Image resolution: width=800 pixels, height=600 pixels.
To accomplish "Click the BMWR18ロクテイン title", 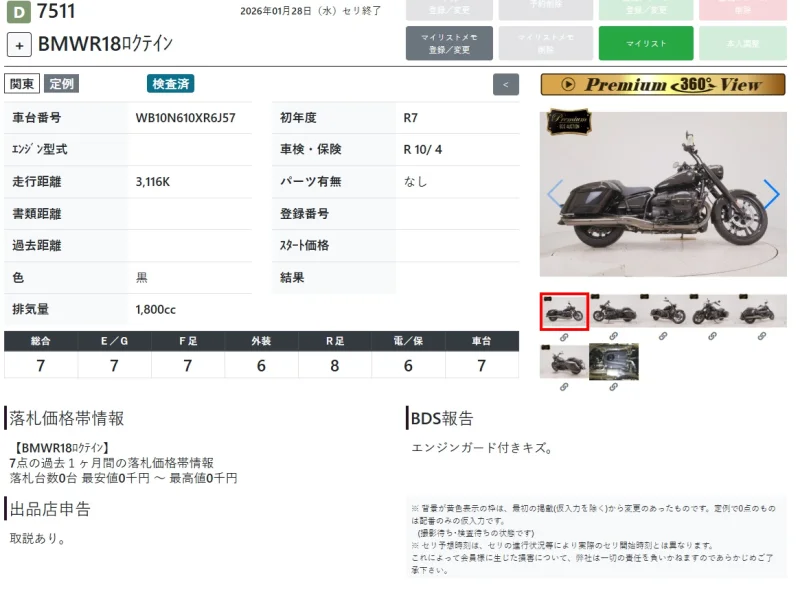I will pyautogui.click(x=106, y=44).
